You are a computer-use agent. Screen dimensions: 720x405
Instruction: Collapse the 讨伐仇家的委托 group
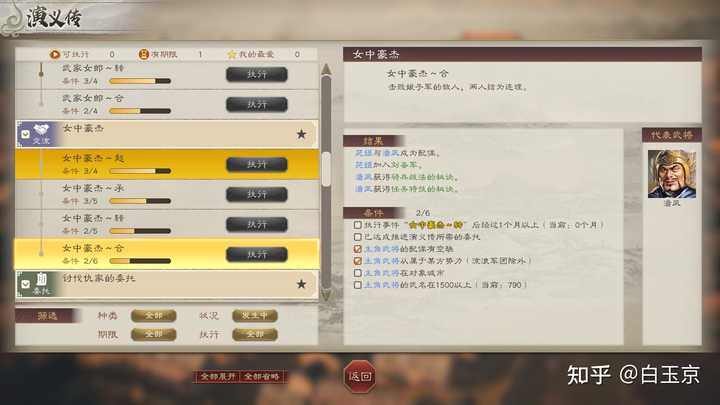[x=25, y=284]
